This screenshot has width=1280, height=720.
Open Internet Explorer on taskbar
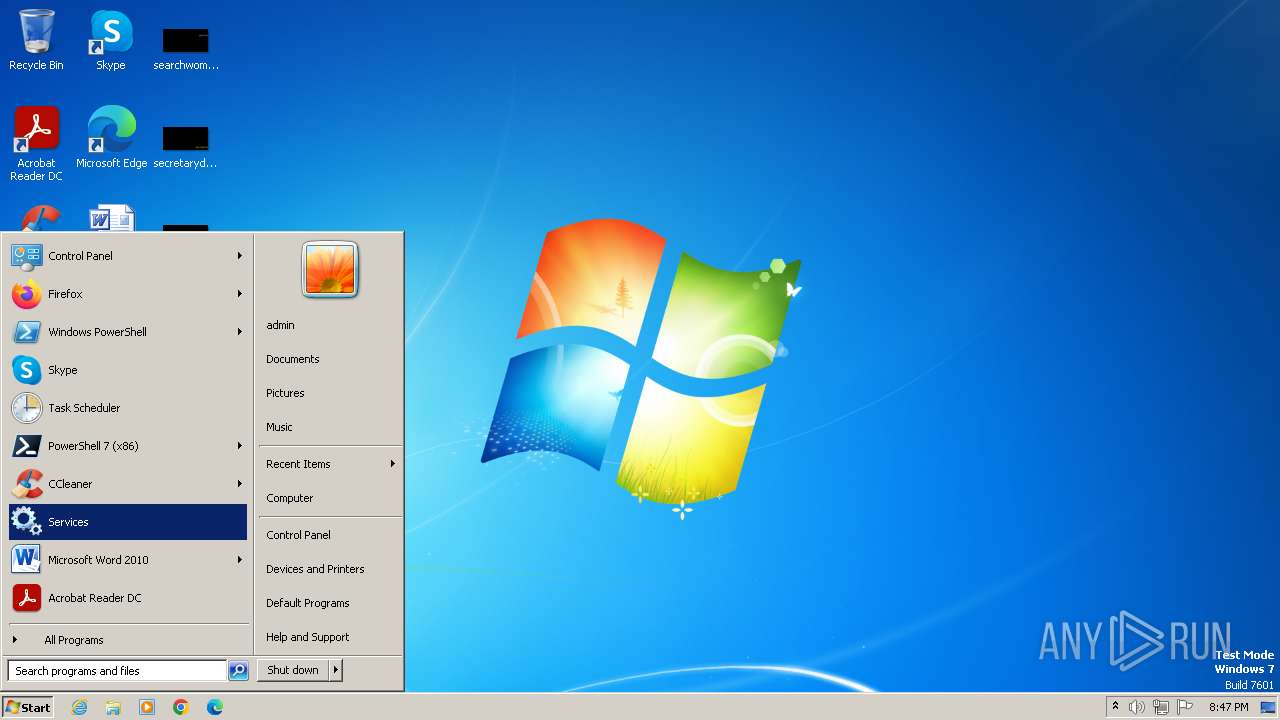click(x=79, y=707)
